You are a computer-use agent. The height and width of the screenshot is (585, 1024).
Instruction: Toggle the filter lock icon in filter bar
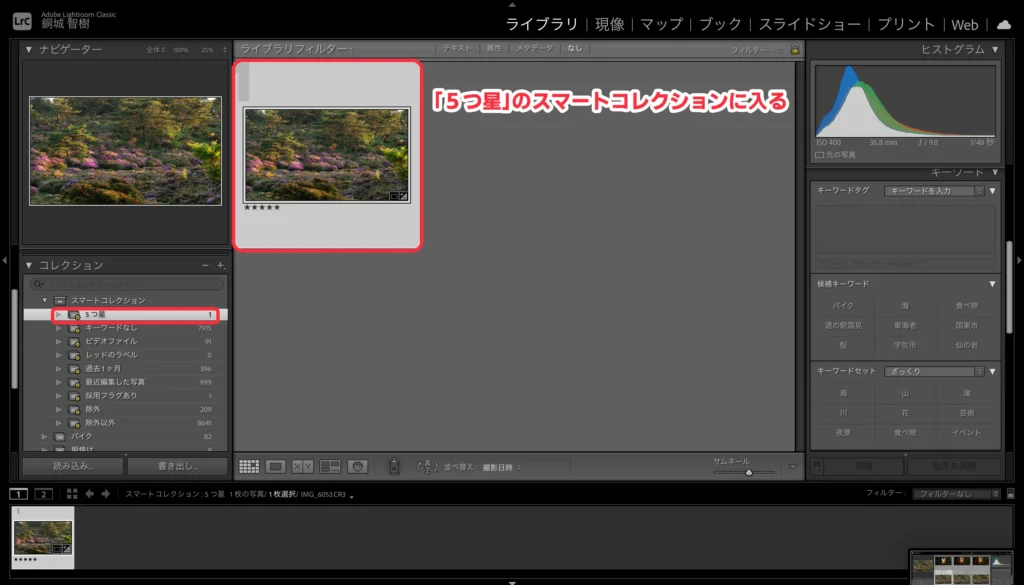point(795,49)
